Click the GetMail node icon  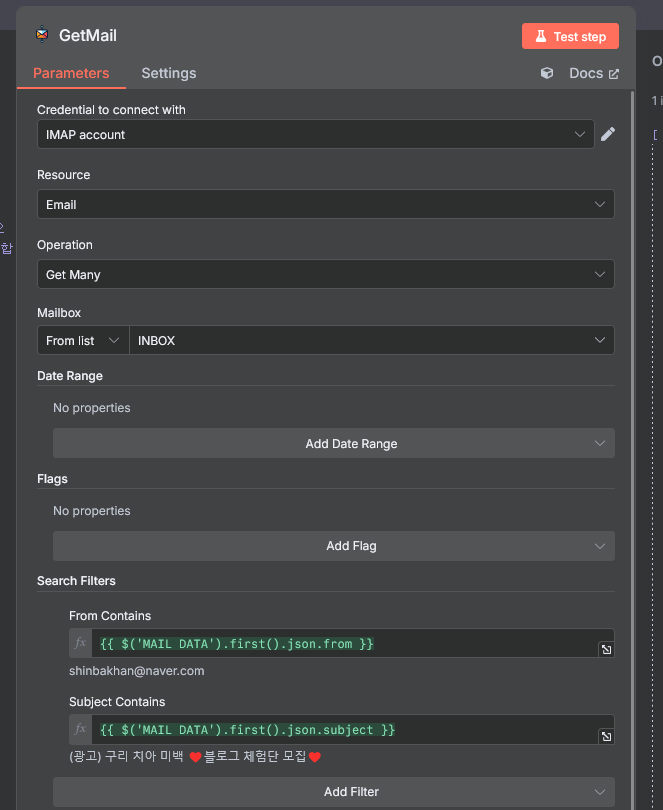tap(42, 35)
